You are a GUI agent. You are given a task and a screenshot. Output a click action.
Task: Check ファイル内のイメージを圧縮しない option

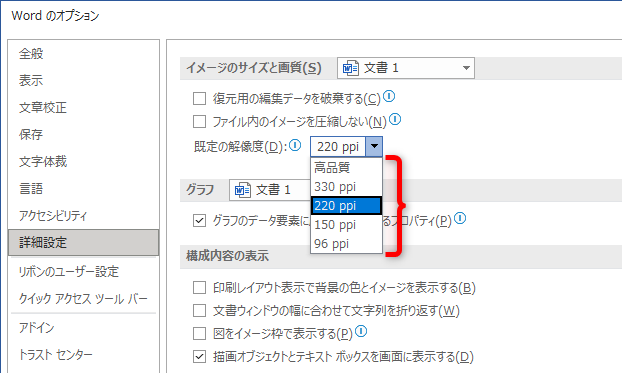(x=199, y=121)
